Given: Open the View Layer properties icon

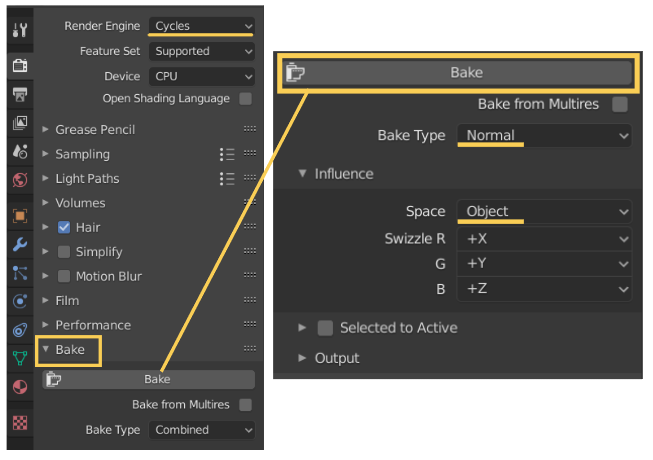Looking at the screenshot, I should point(20,123).
